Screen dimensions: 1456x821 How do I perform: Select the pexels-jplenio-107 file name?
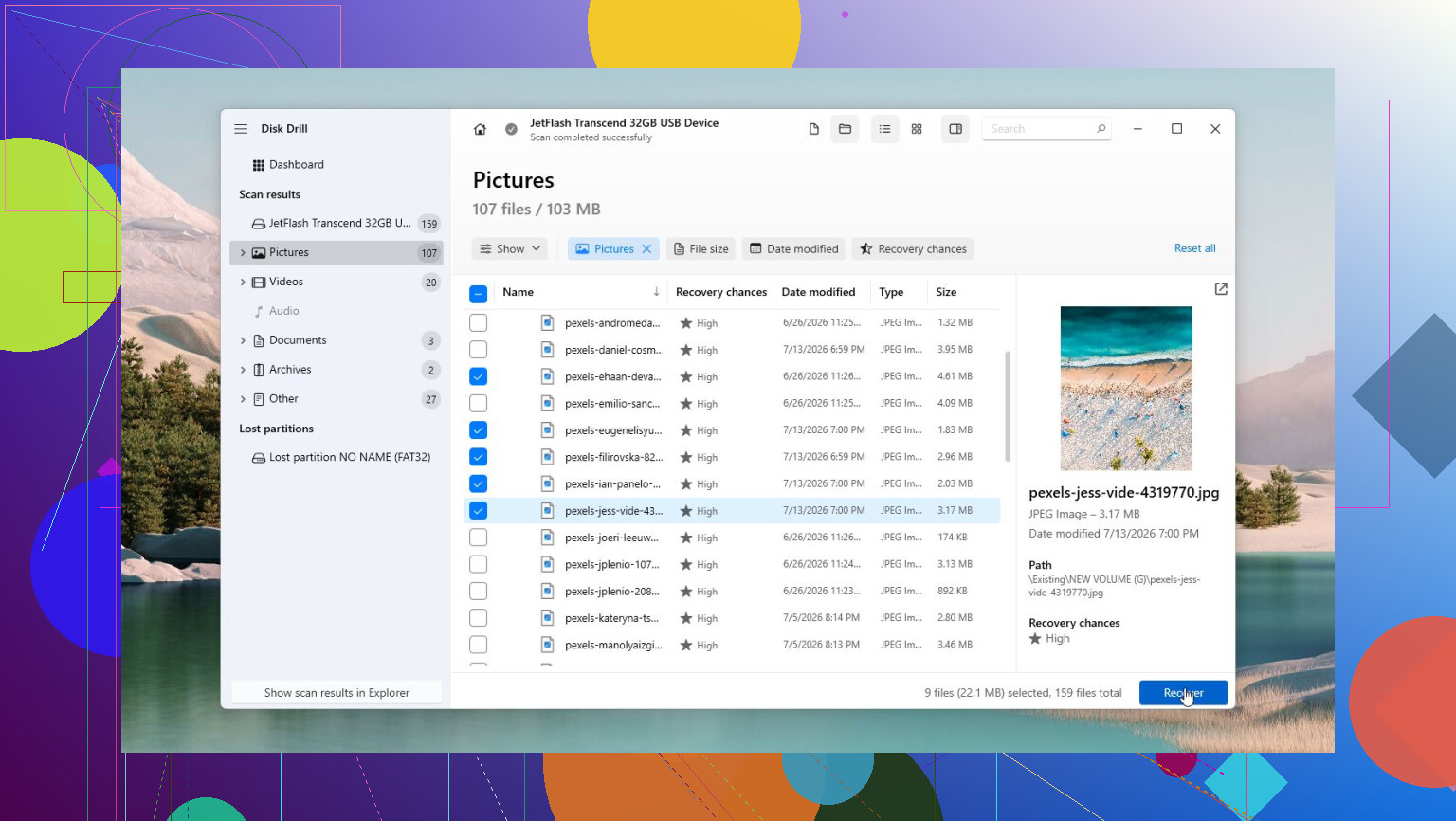(x=612, y=565)
